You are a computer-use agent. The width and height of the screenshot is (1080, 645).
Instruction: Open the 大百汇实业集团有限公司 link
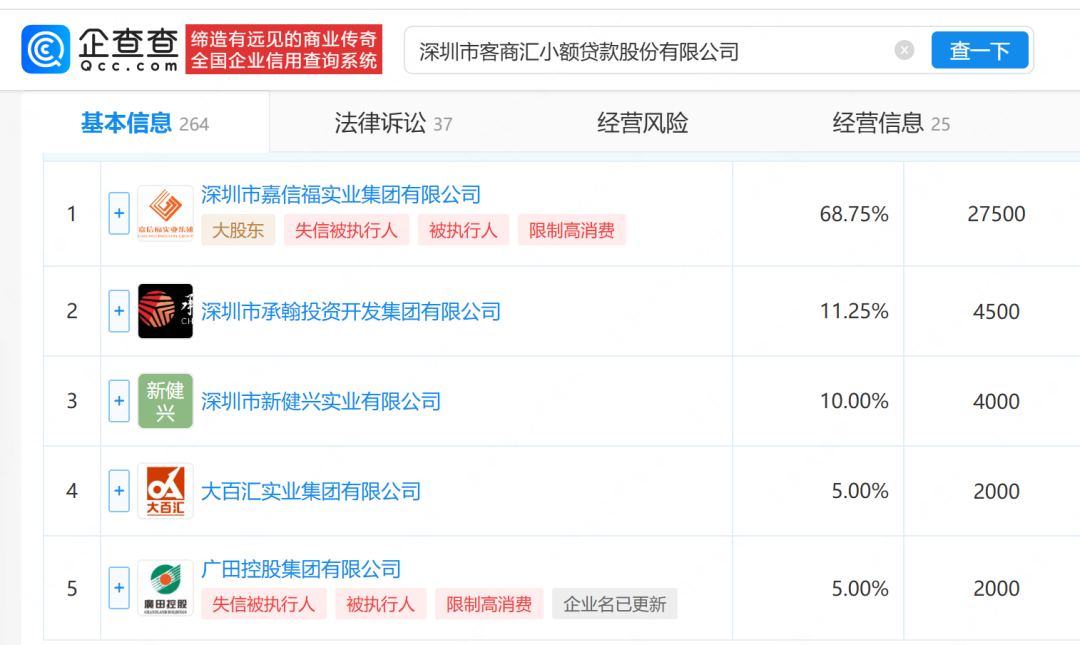(311, 491)
